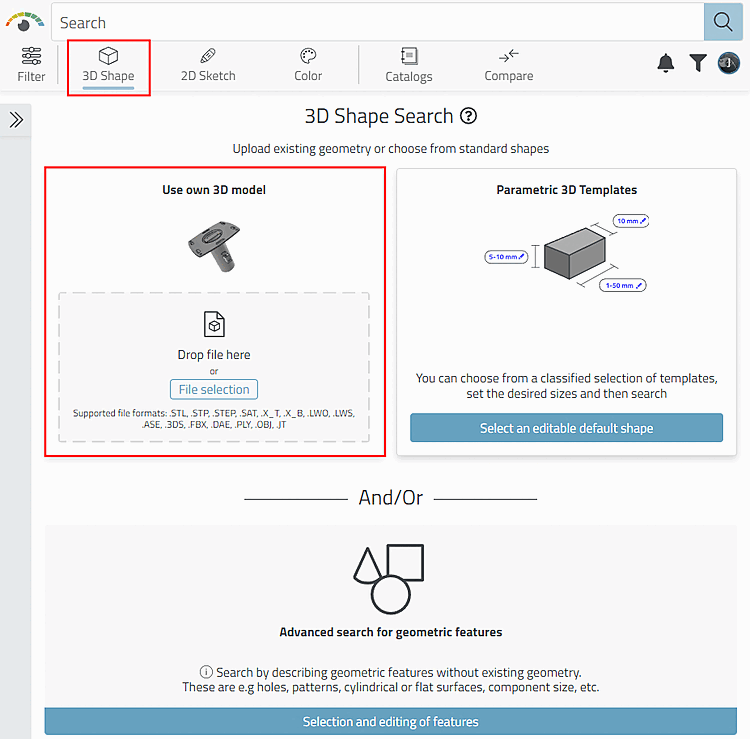This screenshot has height=739, width=750.
Task: Click the 'Use own 3D model' heading
Action: [x=214, y=190]
